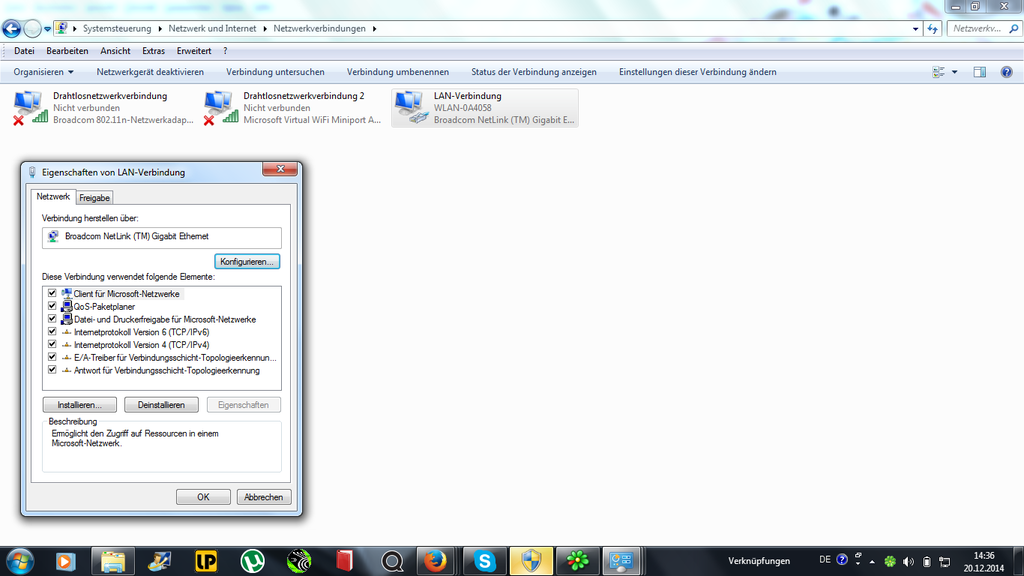
Task: Cancel the dialog with Abbrechen
Action: [263, 497]
